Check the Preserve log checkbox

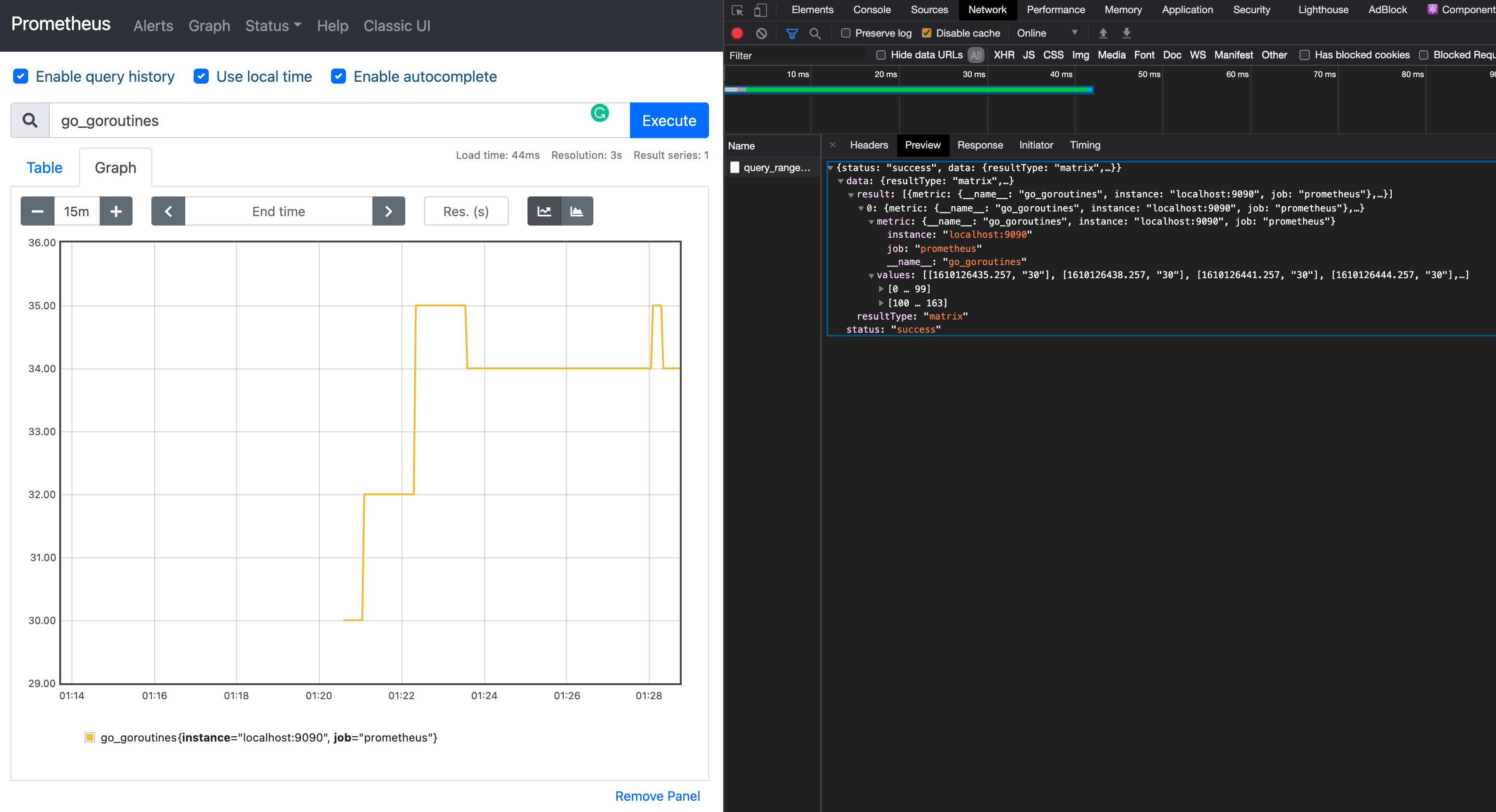pos(846,33)
